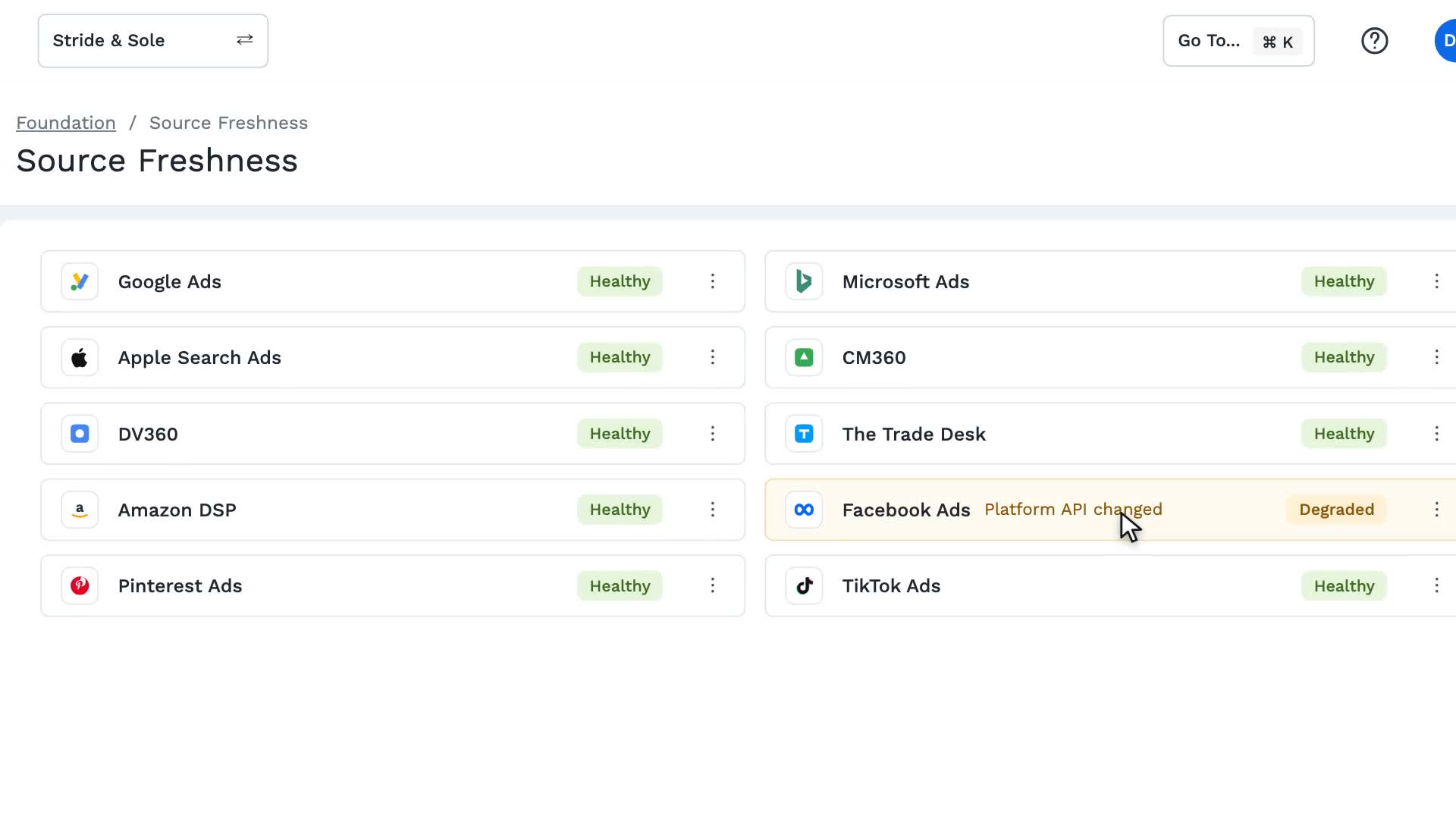The width and height of the screenshot is (1456, 819).
Task: Click the Degraded badge on Facebook Ads
Action: 1336,510
